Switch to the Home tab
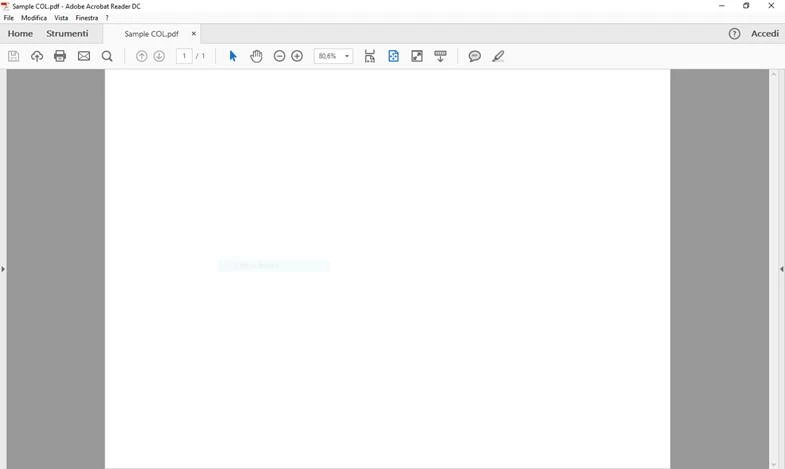 pos(20,34)
